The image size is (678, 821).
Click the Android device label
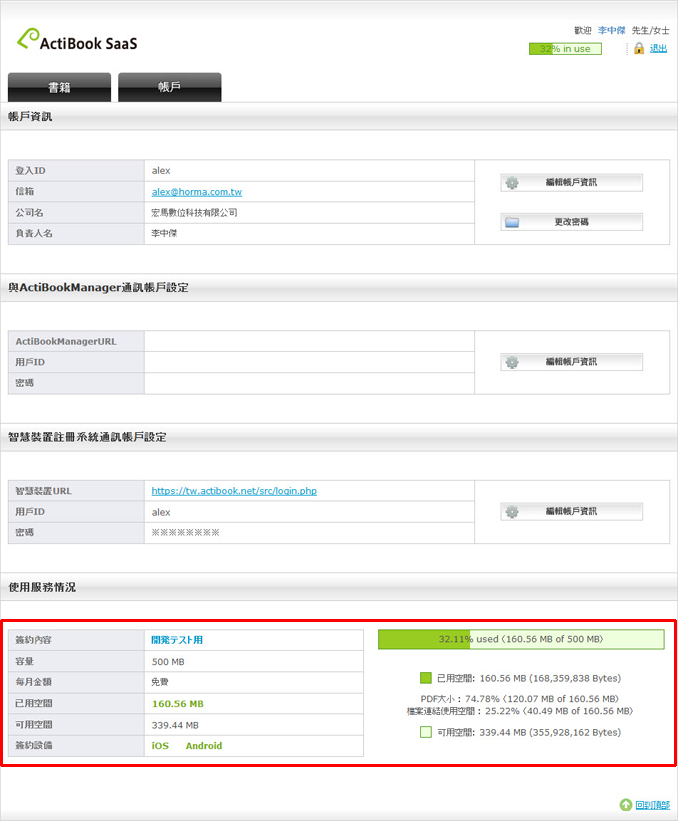coord(204,746)
